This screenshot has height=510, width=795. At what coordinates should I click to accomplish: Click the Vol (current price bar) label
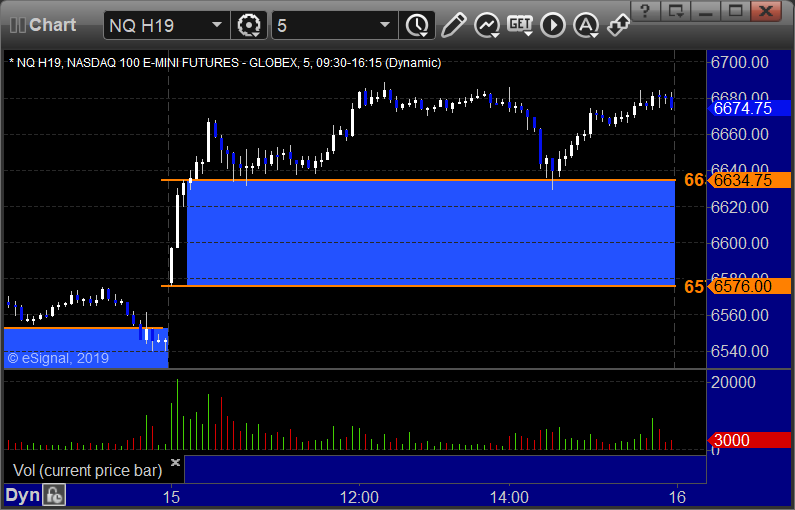click(x=87, y=470)
